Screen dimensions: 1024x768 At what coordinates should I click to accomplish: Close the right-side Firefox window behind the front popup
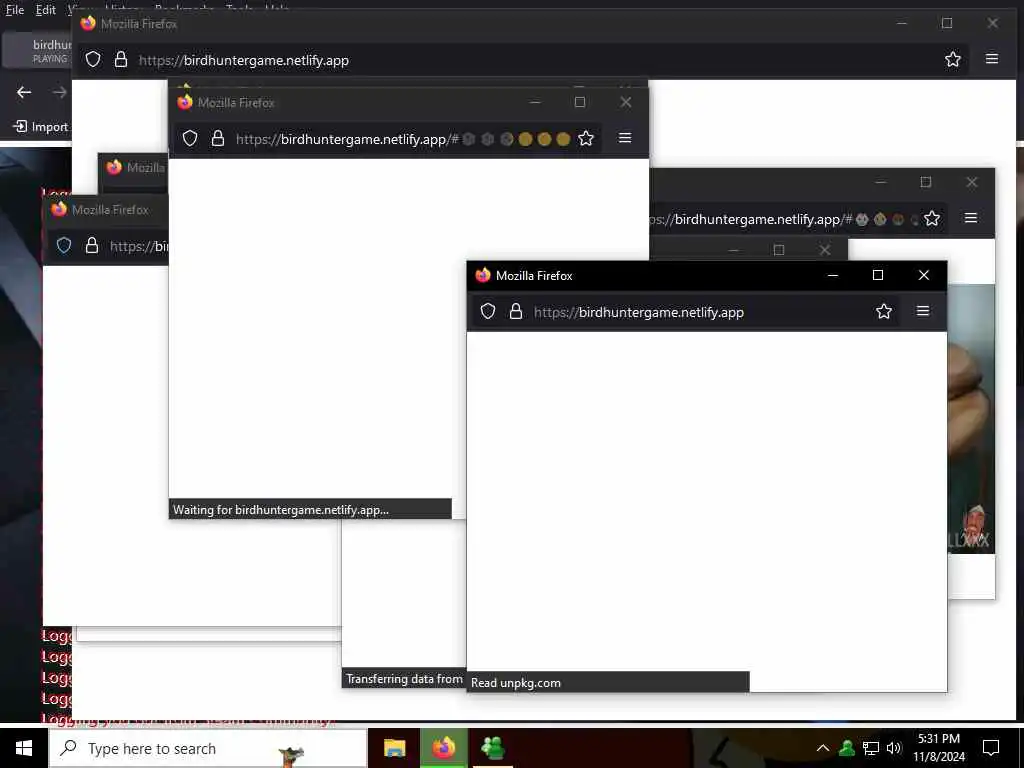(972, 182)
